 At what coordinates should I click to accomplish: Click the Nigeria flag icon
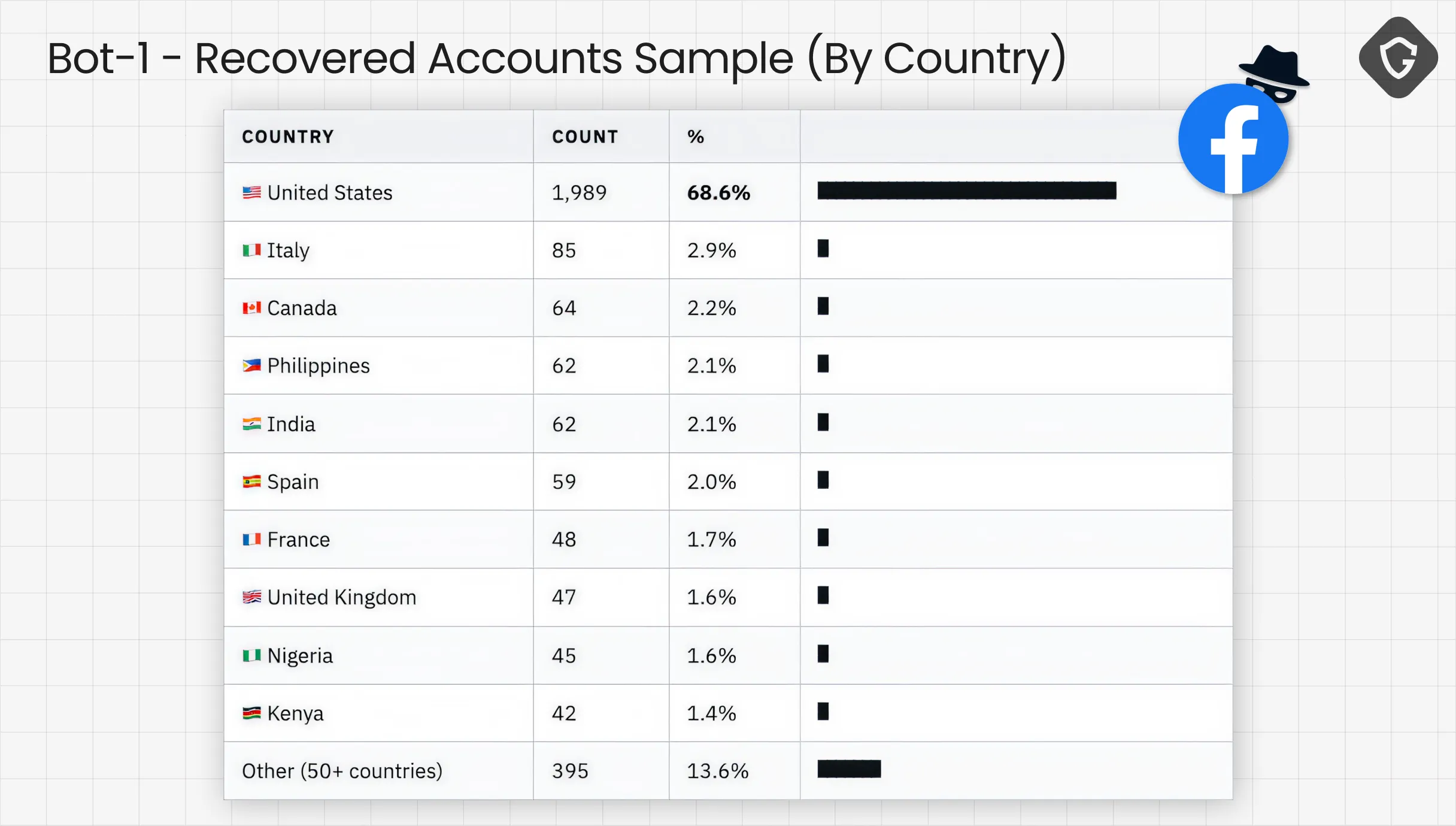click(251, 655)
